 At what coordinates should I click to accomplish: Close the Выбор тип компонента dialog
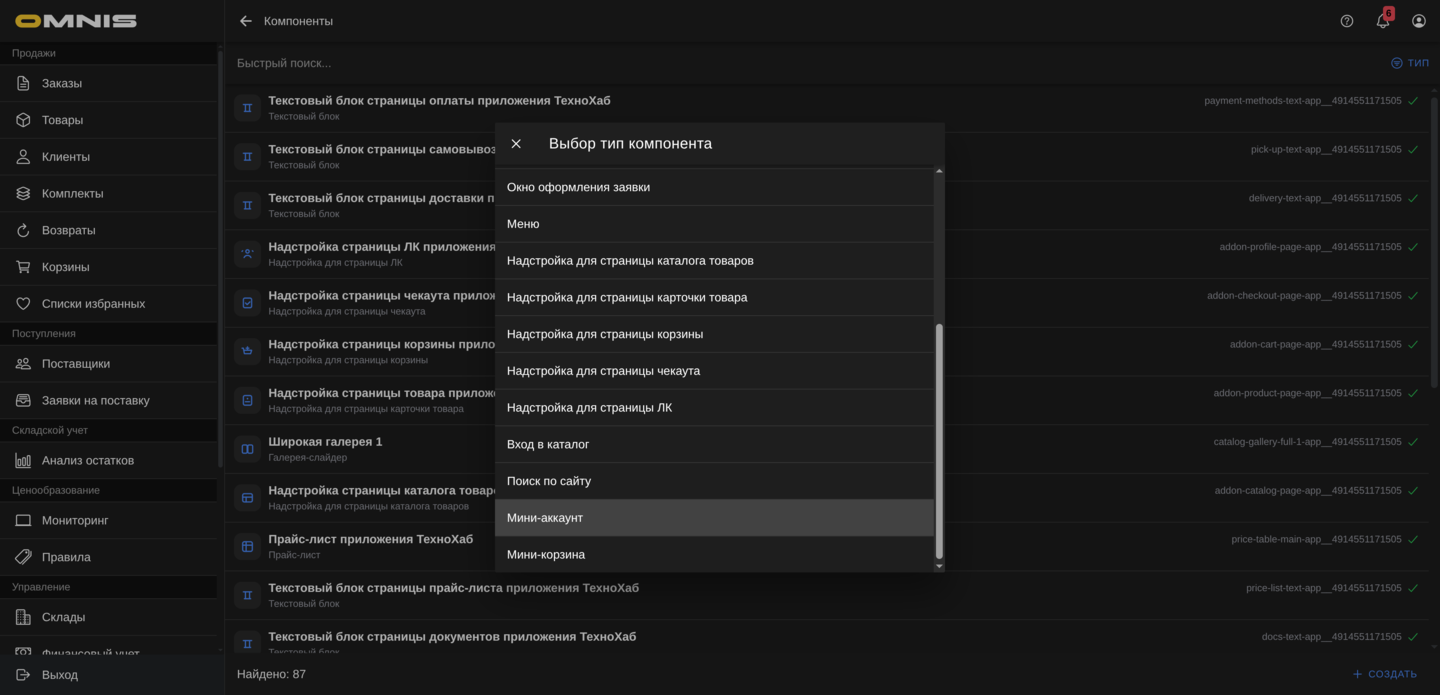click(x=516, y=143)
